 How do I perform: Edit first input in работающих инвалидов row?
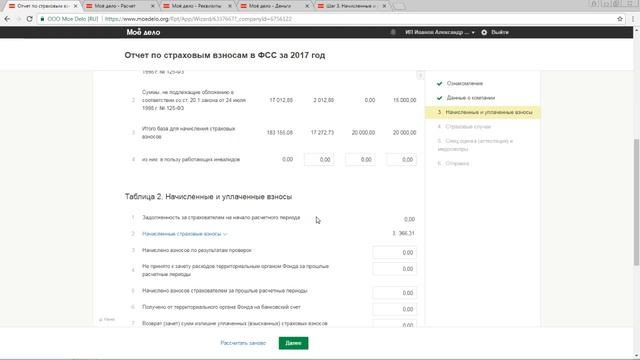tap(319, 160)
